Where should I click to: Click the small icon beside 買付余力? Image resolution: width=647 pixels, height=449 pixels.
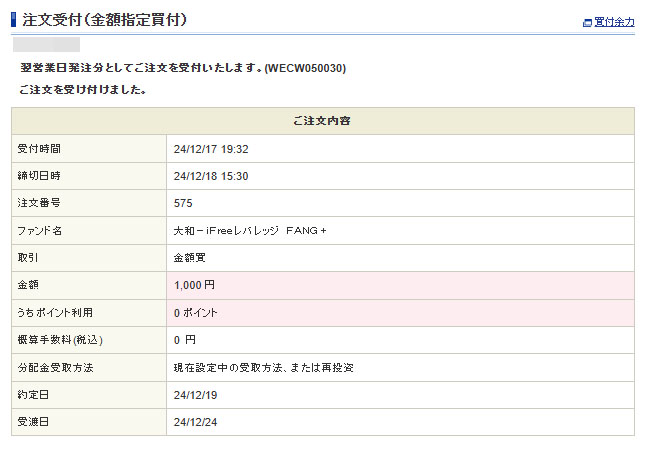587,22
